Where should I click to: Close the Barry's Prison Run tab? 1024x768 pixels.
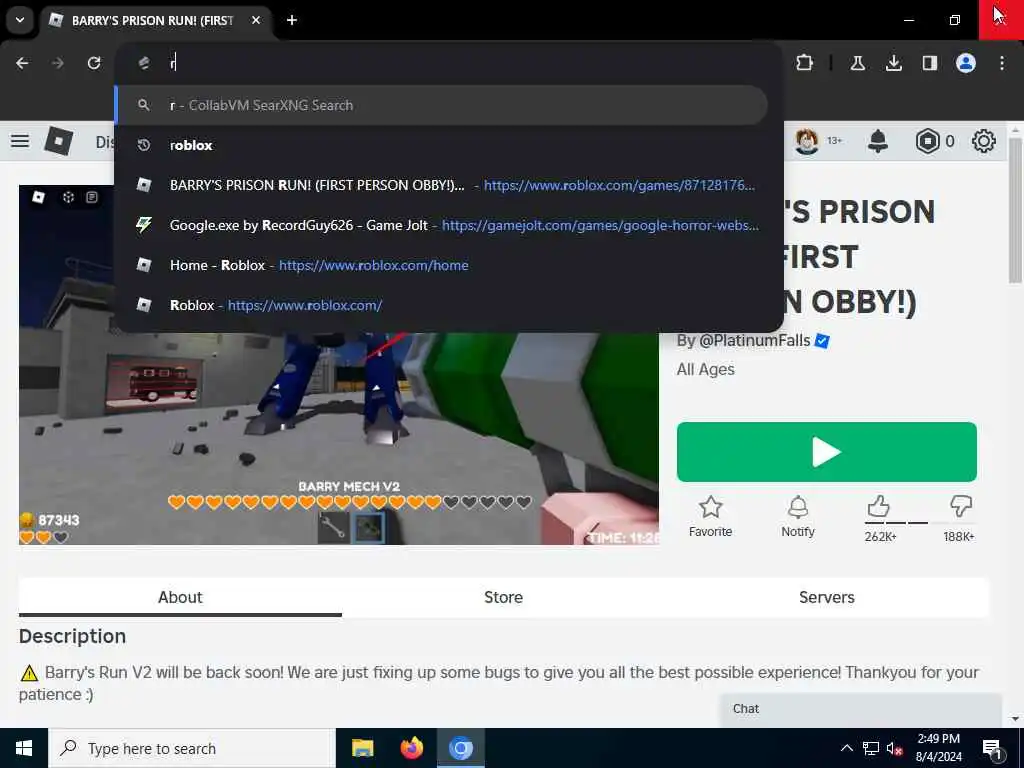[256, 20]
